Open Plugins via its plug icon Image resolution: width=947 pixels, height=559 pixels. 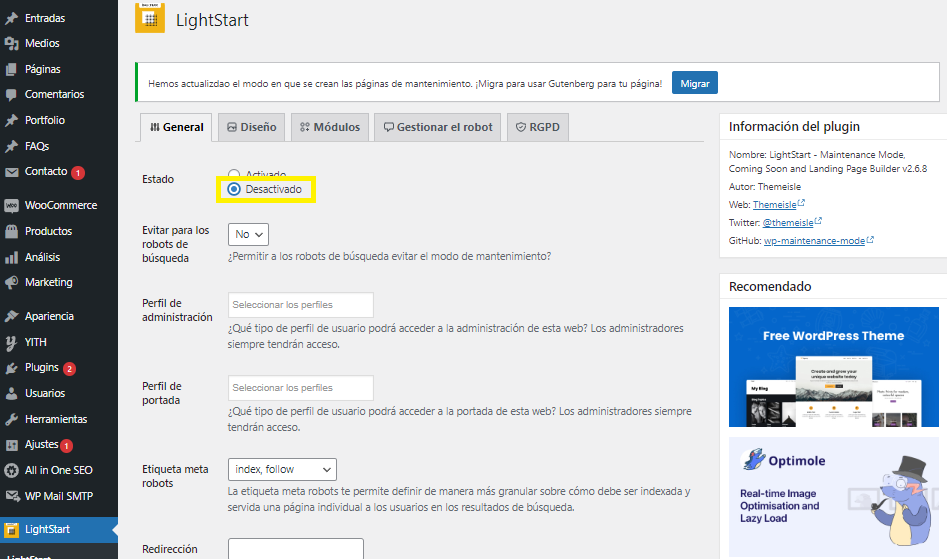tap(12, 367)
